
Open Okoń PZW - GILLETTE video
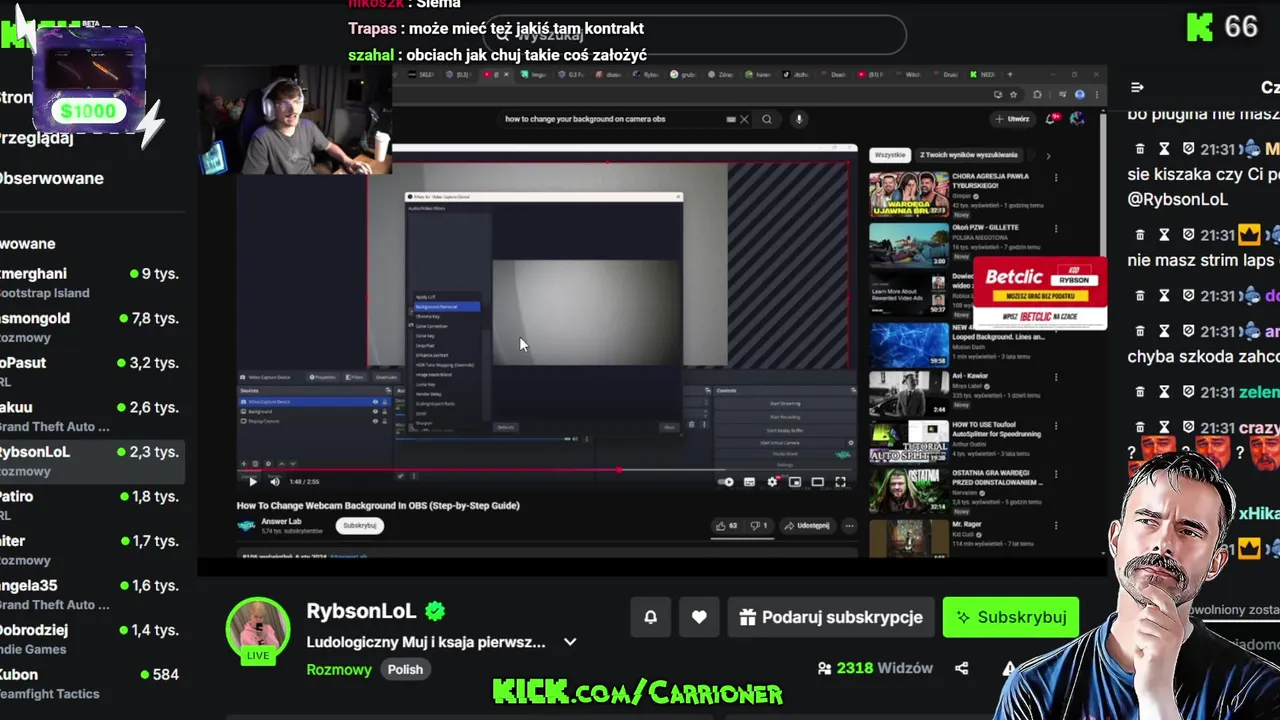(x=908, y=244)
